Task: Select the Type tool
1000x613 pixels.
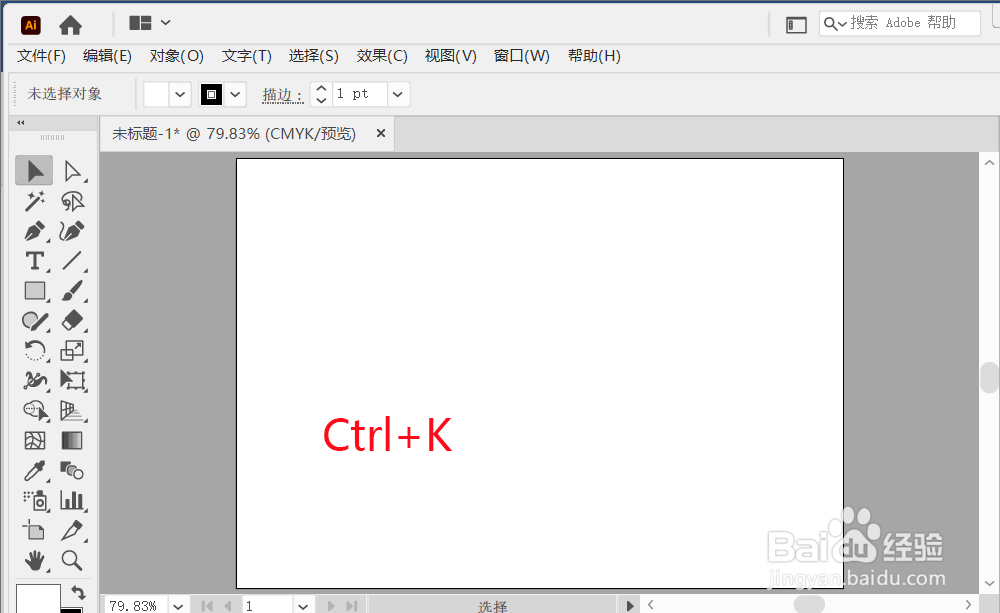Action: (x=34, y=261)
